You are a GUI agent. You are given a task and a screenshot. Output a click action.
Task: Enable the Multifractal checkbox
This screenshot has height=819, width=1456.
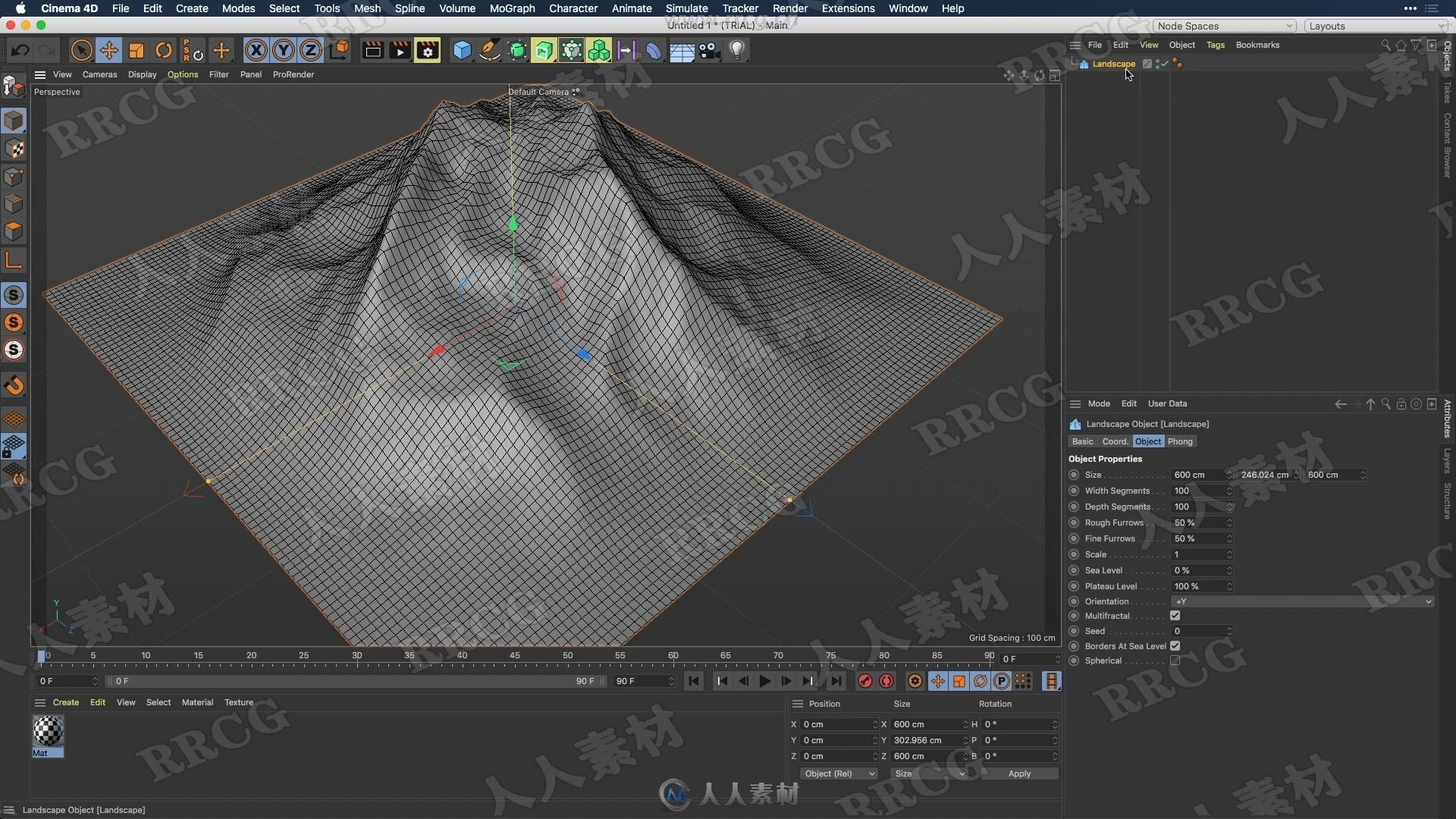pyautogui.click(x=1175, y=616)
